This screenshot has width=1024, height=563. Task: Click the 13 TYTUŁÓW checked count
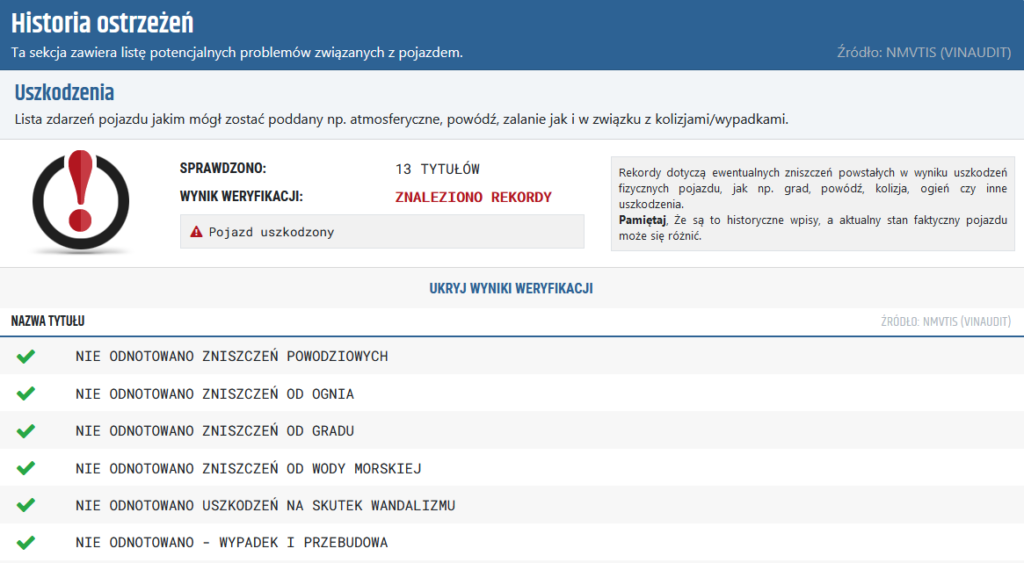pyautogui.click(x=437, y=169)
